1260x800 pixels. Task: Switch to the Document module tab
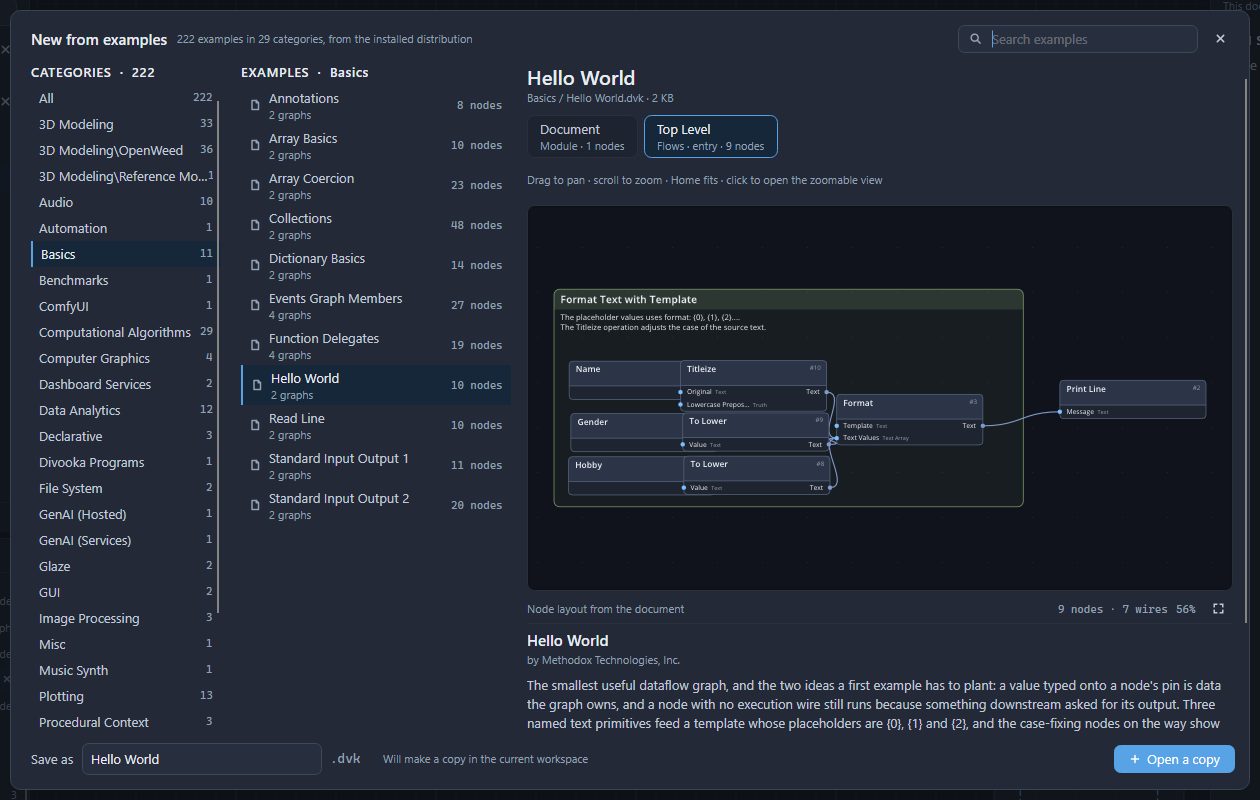(x=582, y=137)
